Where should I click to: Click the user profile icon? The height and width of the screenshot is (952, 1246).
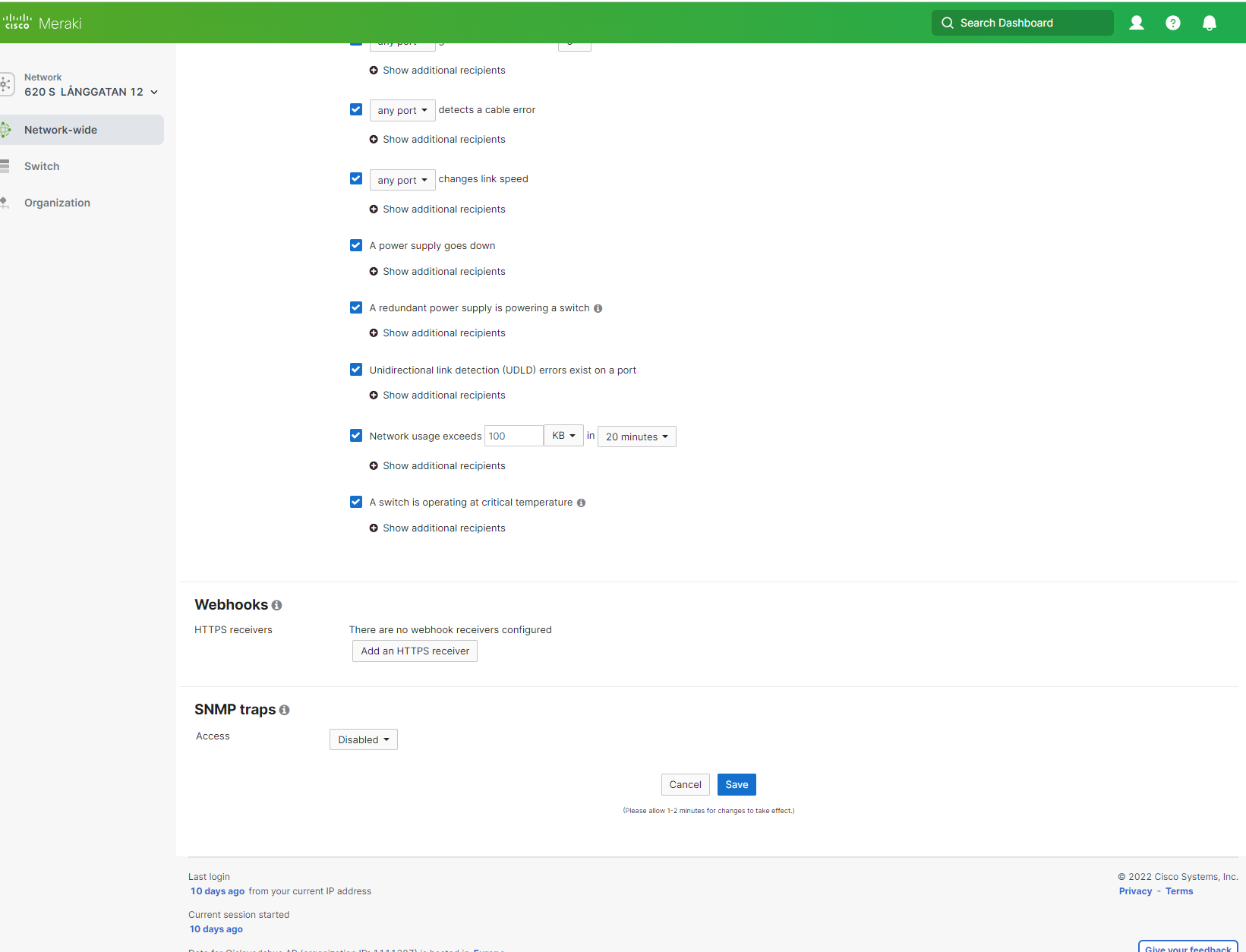tap(1136, 22)
